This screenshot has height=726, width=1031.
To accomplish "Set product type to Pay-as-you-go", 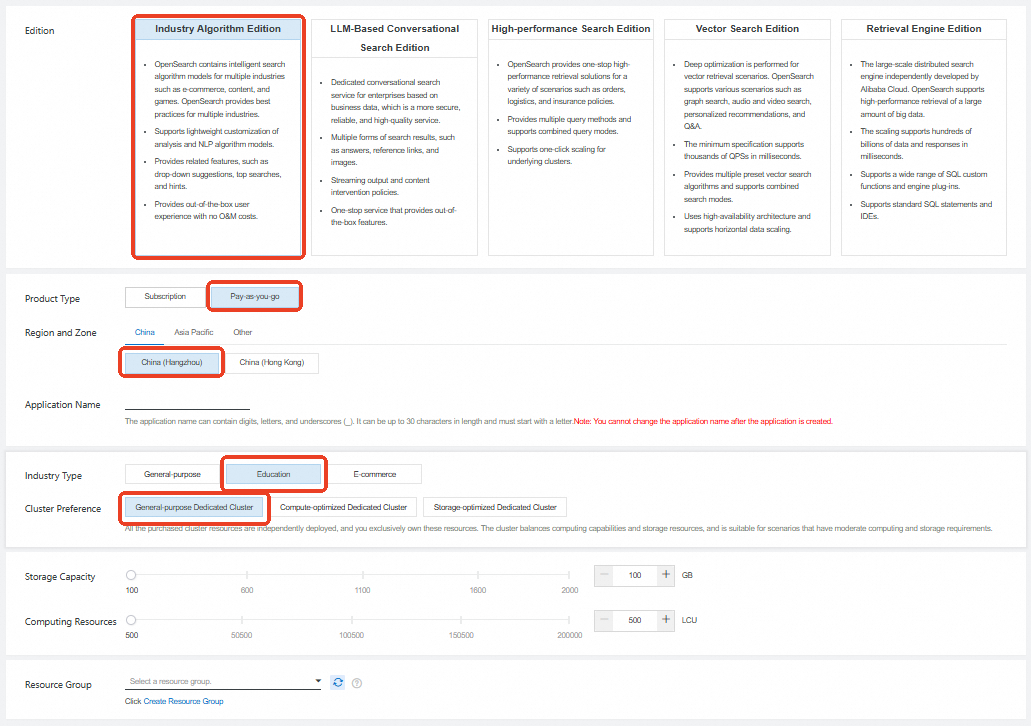I will [x=254, y=297].
